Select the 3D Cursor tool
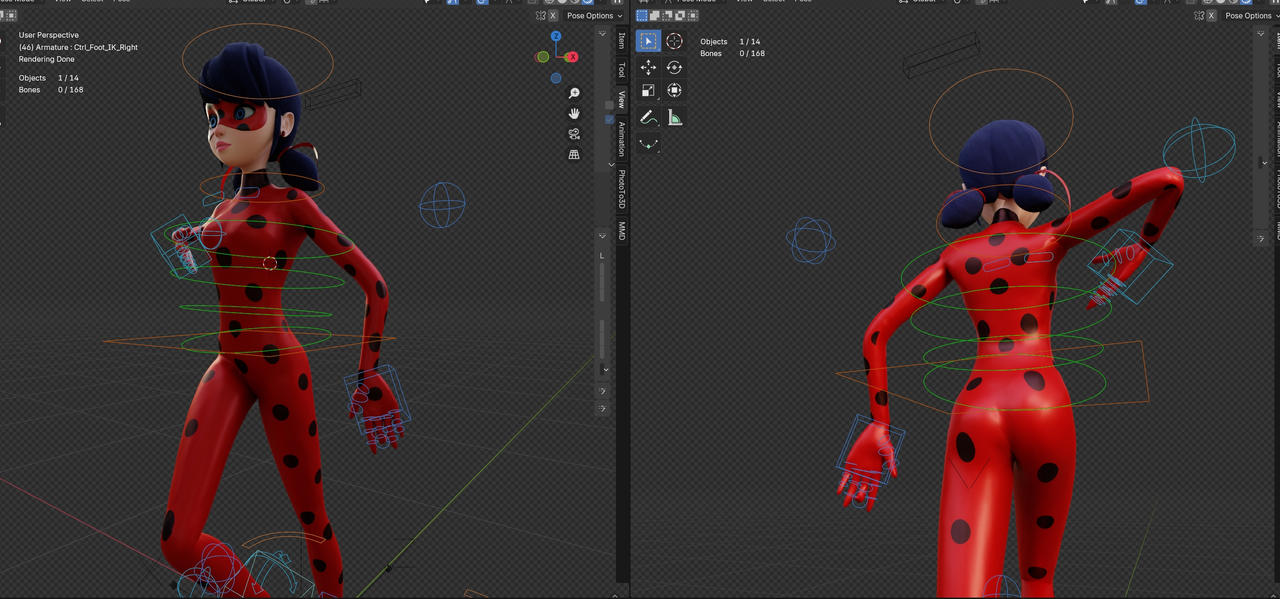 click(x=675, y=41)
